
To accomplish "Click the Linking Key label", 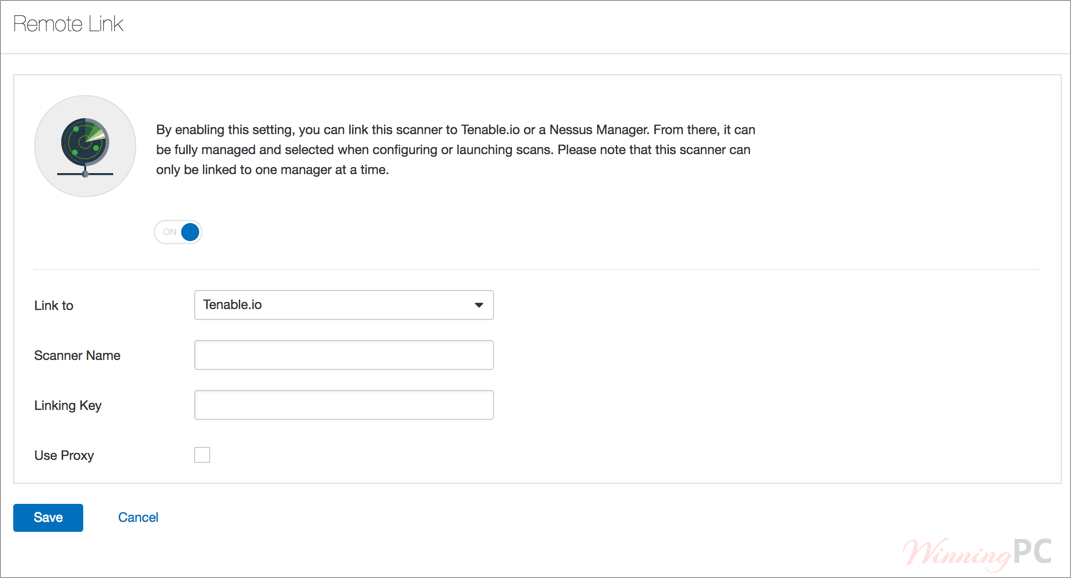I will click(68, 405).
